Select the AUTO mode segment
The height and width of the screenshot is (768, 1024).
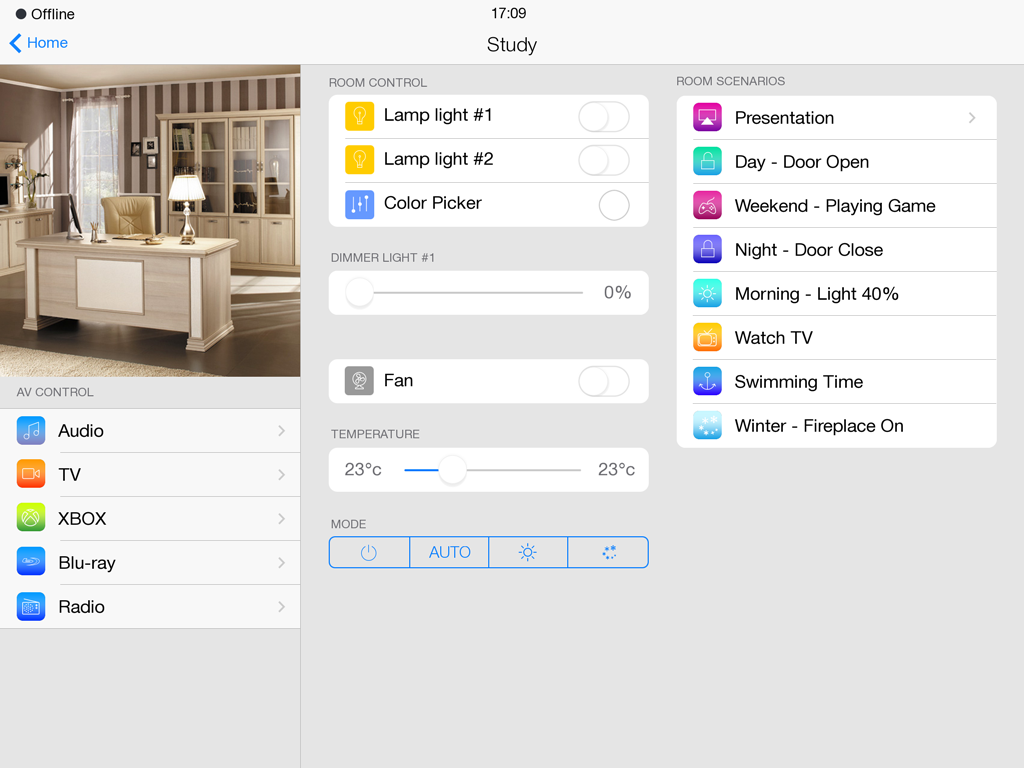coord(449,552)
